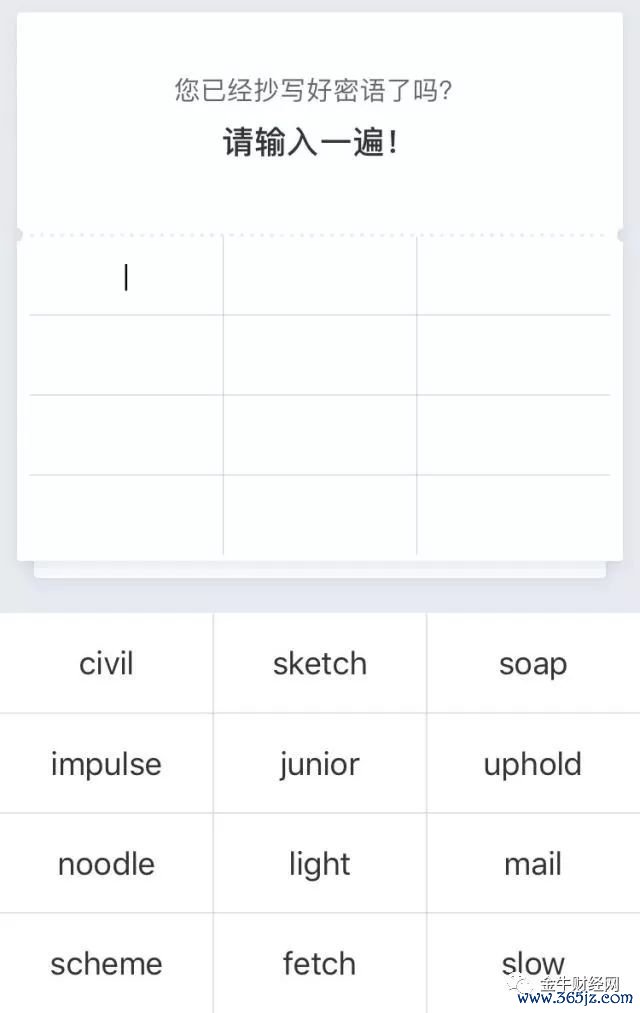Click the bottom-right cell of the grid

pyautogui.click(x=513, y=510)
